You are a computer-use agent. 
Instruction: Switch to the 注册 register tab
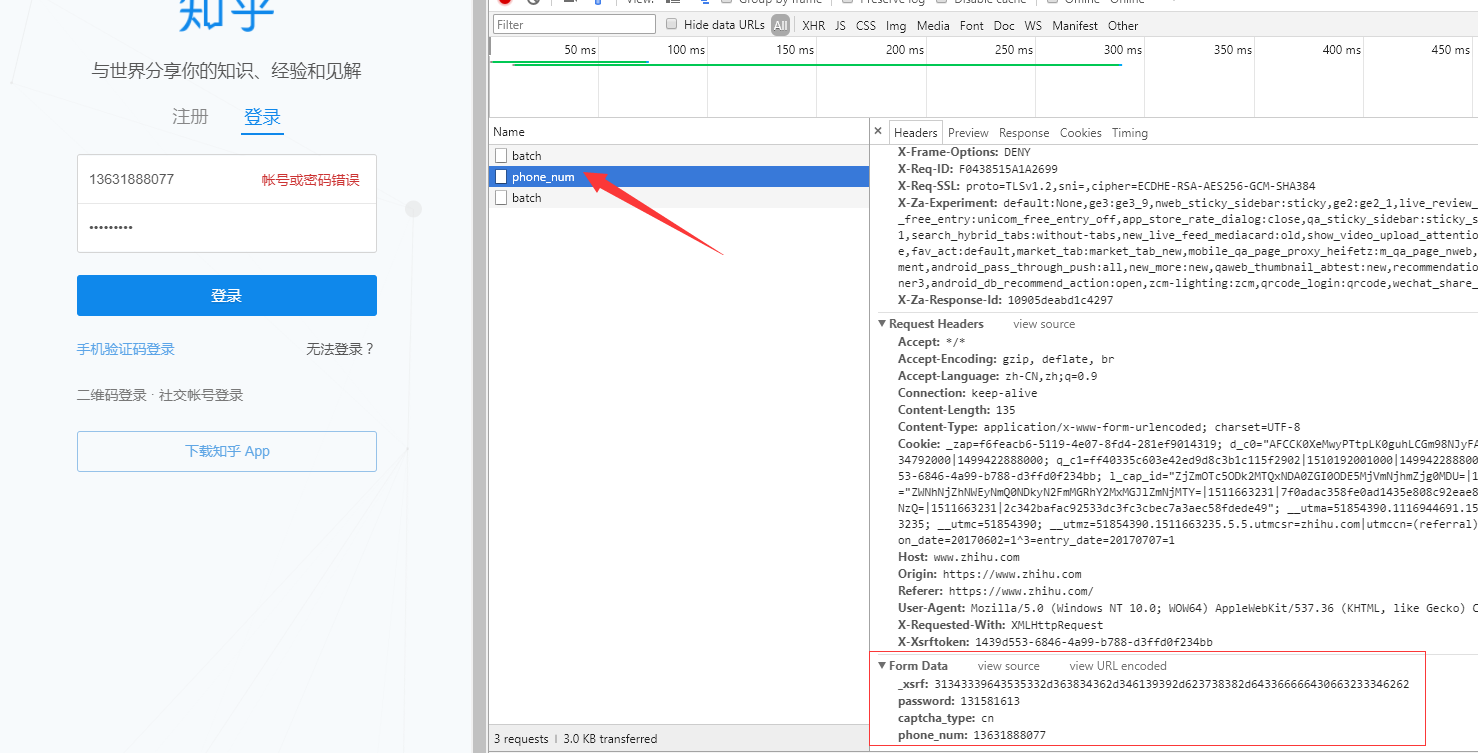pos(190,117)
